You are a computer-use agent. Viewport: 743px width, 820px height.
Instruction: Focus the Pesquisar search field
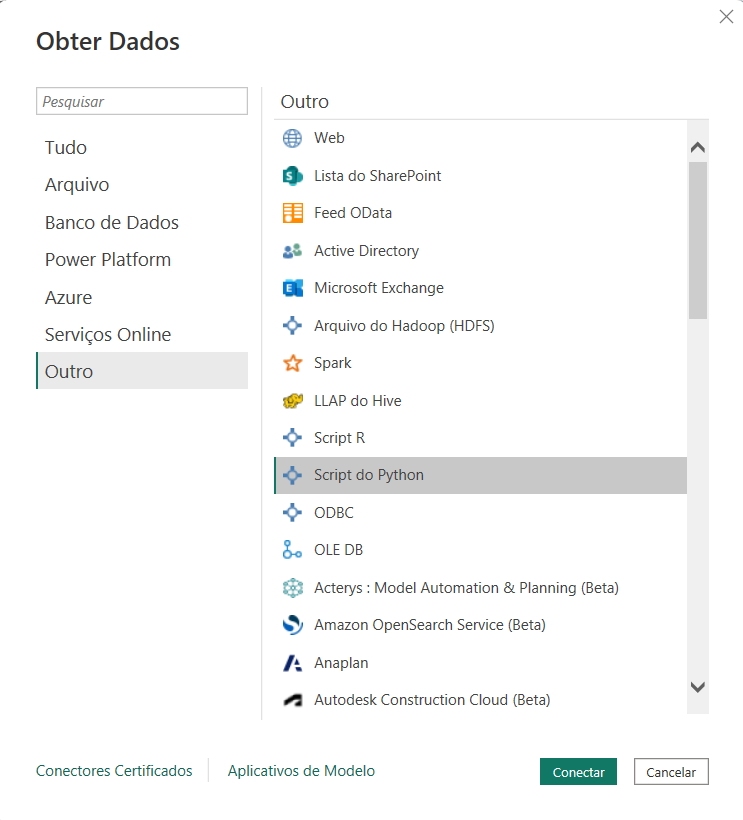[142, 101]
